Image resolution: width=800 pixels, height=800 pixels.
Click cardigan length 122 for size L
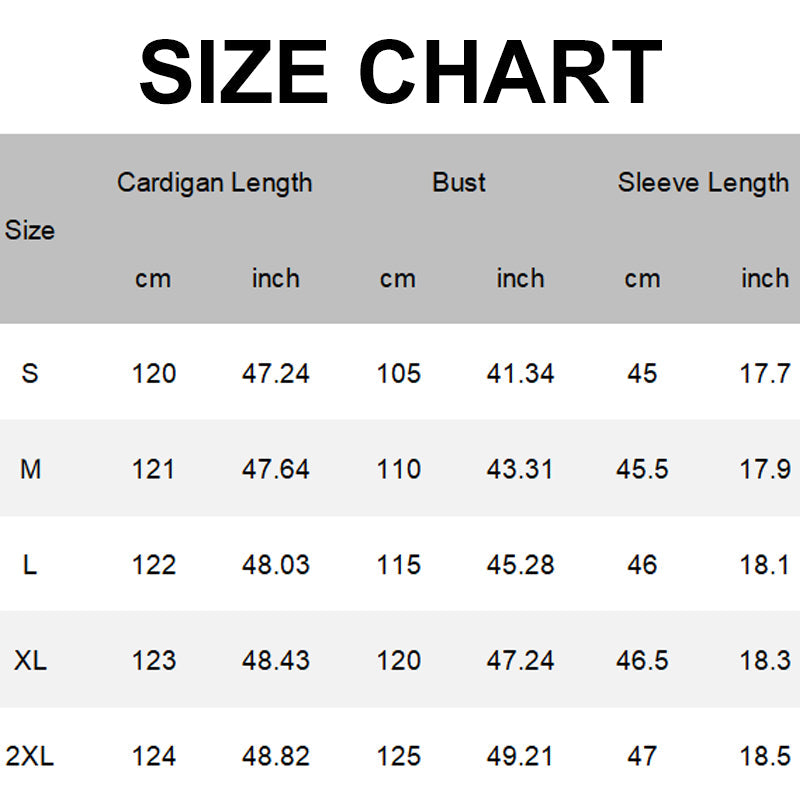154,565
